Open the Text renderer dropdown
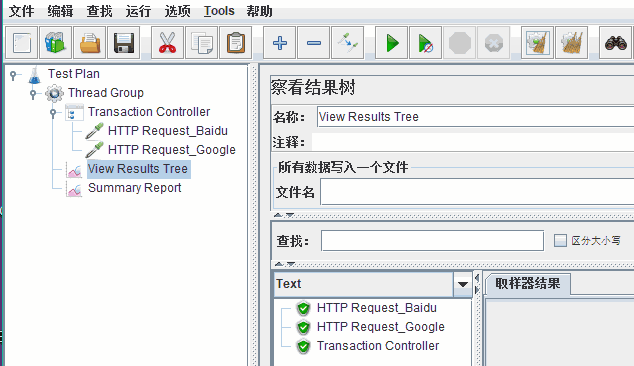This screenshot has height=366, width=634. click(463, 284)
